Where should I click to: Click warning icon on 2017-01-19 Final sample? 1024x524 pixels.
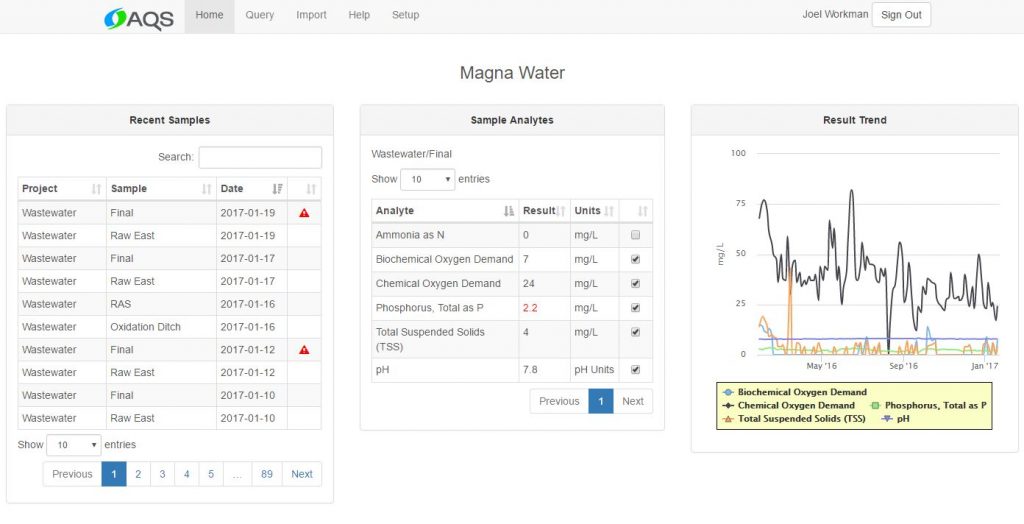pyautogui.click(x=304, y=213)
